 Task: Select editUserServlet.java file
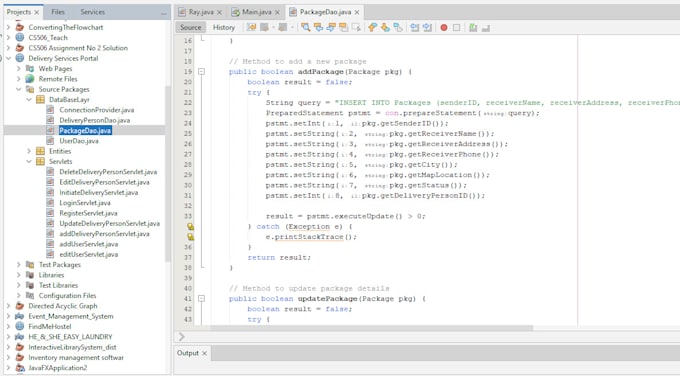(88, 255)
